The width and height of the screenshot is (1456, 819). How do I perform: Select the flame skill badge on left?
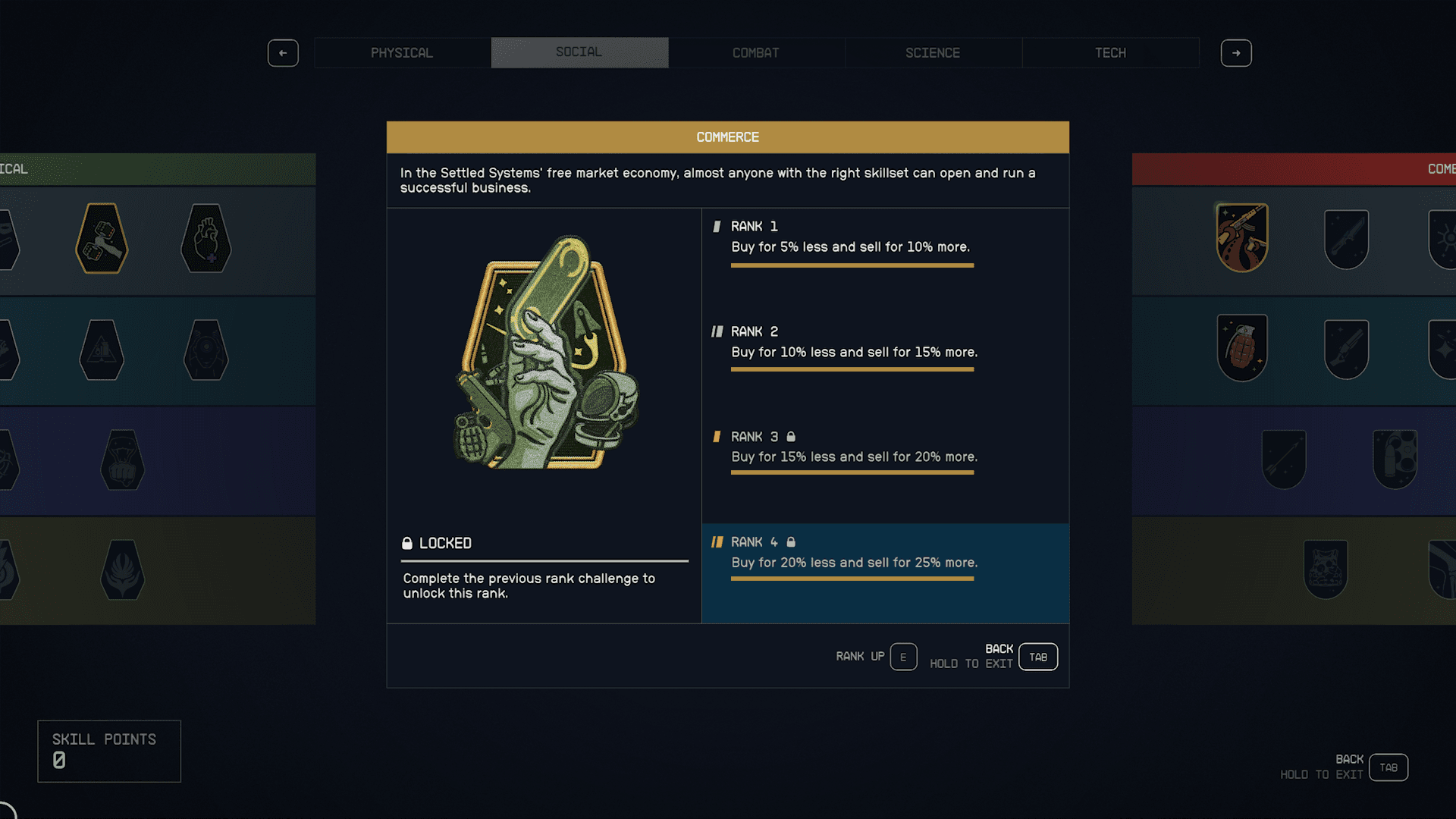(x=122, y=570)
